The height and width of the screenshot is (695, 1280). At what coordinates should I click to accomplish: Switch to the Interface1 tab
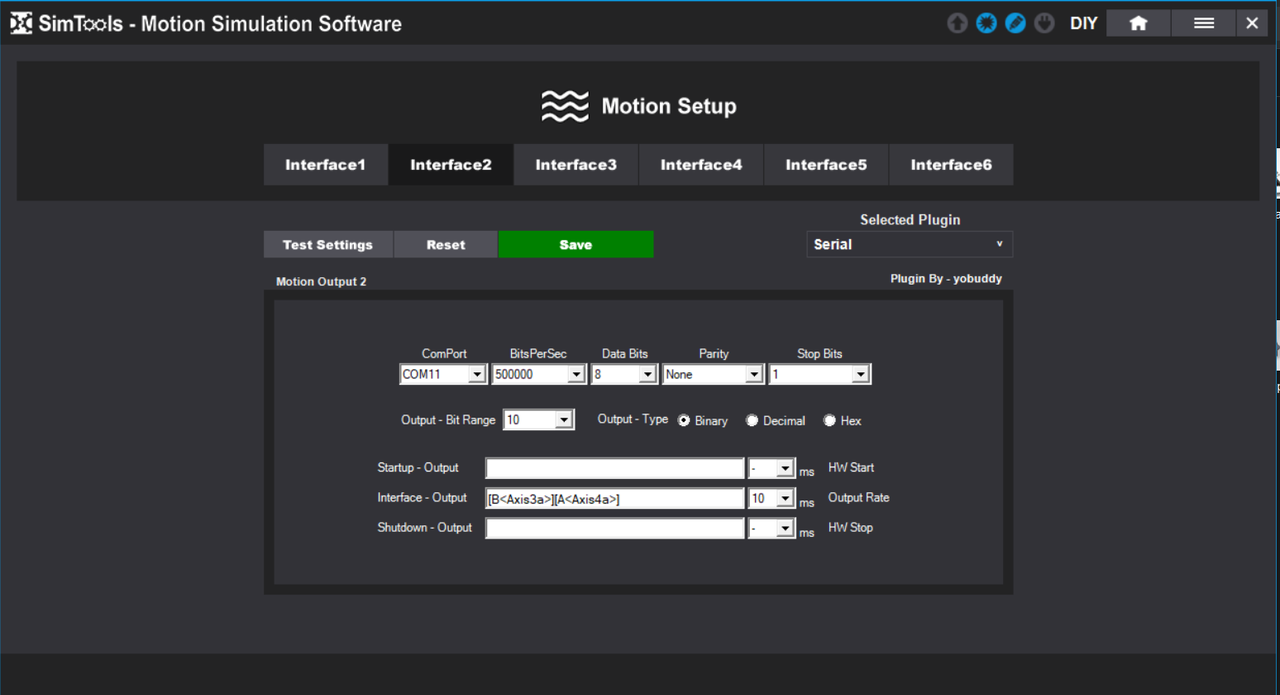click(325, 165)
